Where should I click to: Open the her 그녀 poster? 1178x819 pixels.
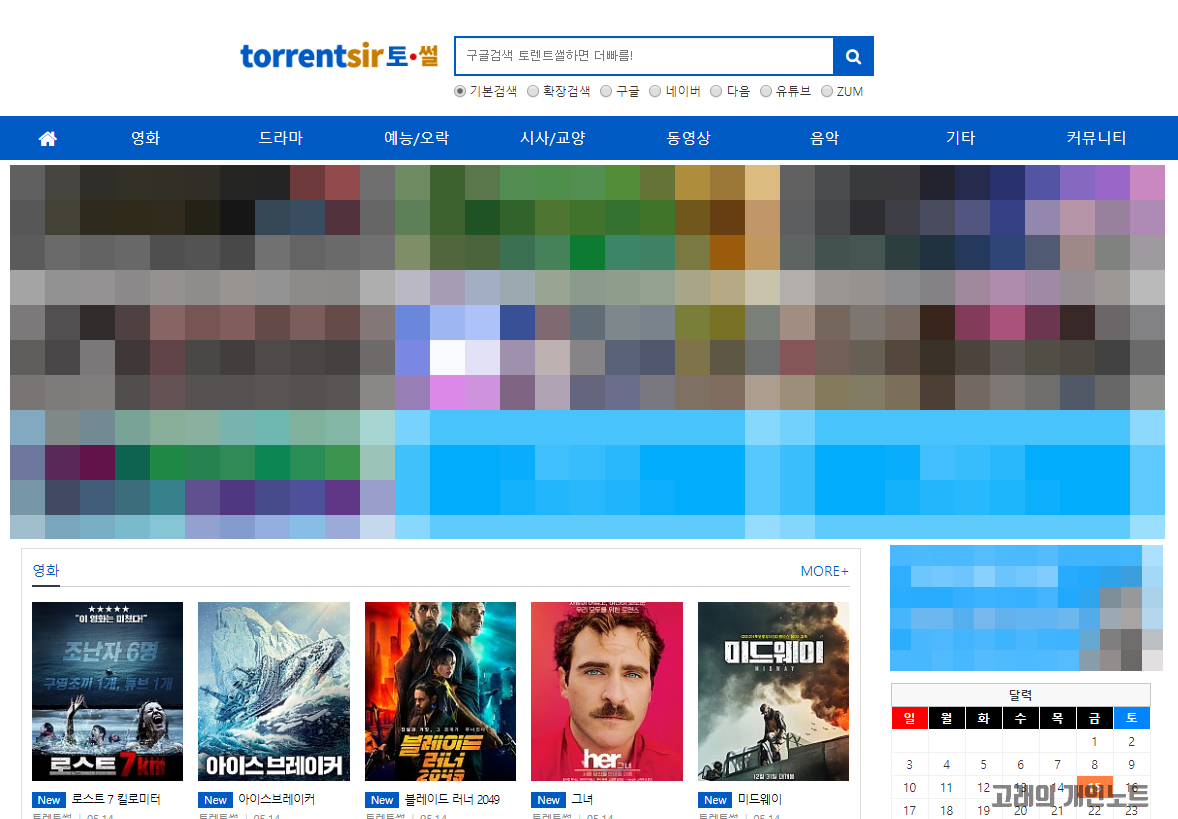(607, 691)
